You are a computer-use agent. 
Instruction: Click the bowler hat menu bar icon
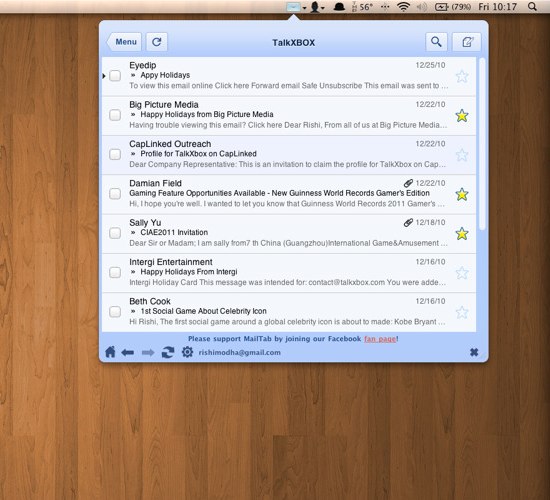pyautogui.click(x=339, y=7)
